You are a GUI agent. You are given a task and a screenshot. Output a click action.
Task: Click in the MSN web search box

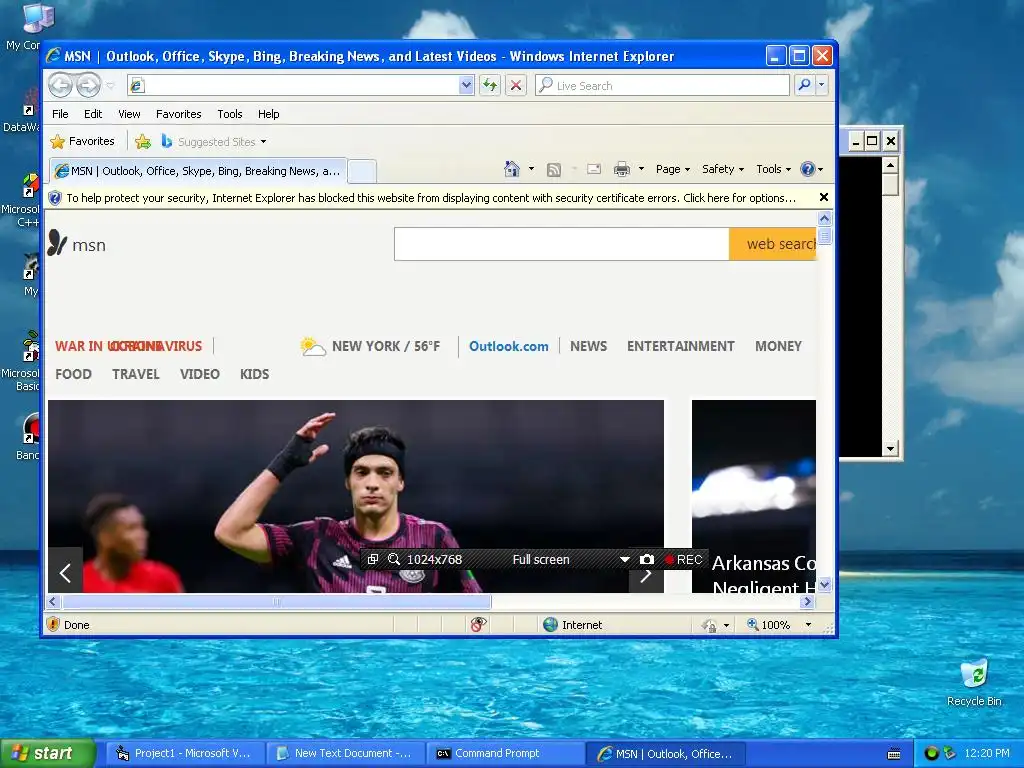(x=562, y=244)
